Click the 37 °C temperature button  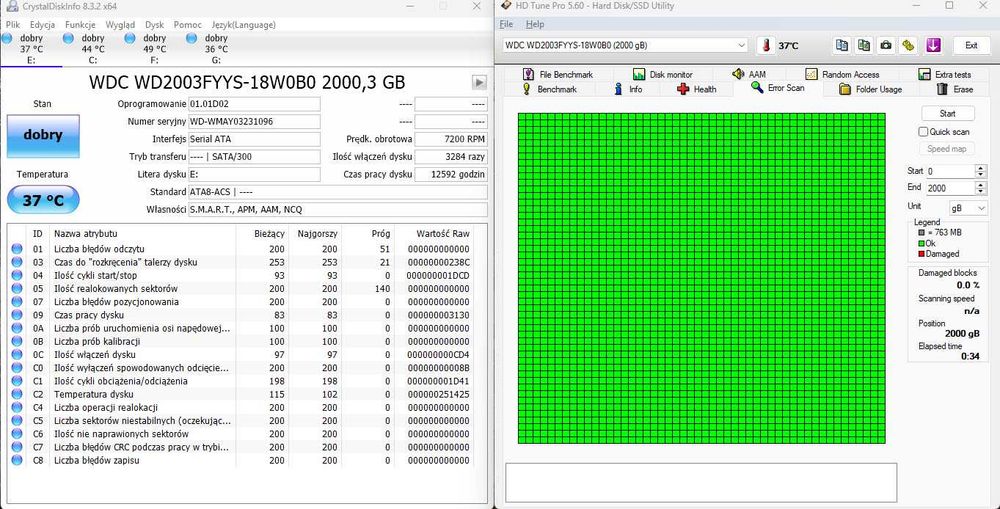click(x=43, y=200)
